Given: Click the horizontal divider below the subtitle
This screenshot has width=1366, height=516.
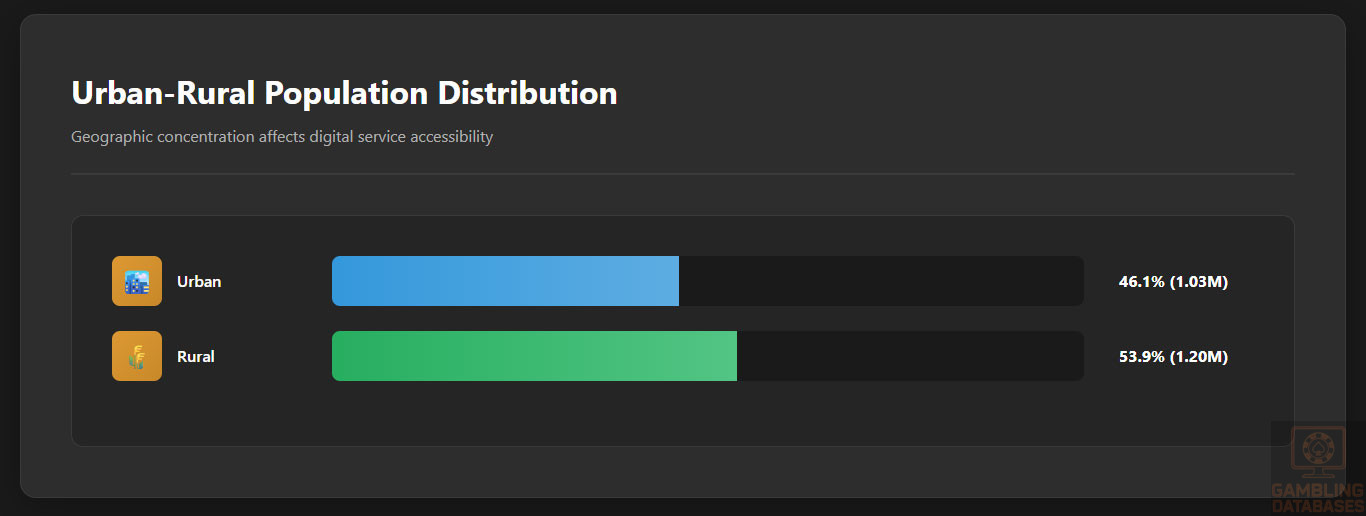Looking at the screenshot, I should point(682,174).
